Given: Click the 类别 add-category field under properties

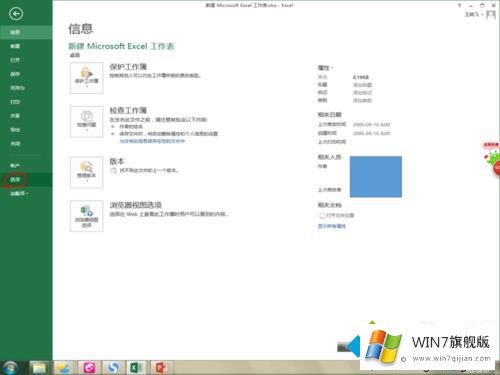Looking at the screenshot, I should coord(362,100).
